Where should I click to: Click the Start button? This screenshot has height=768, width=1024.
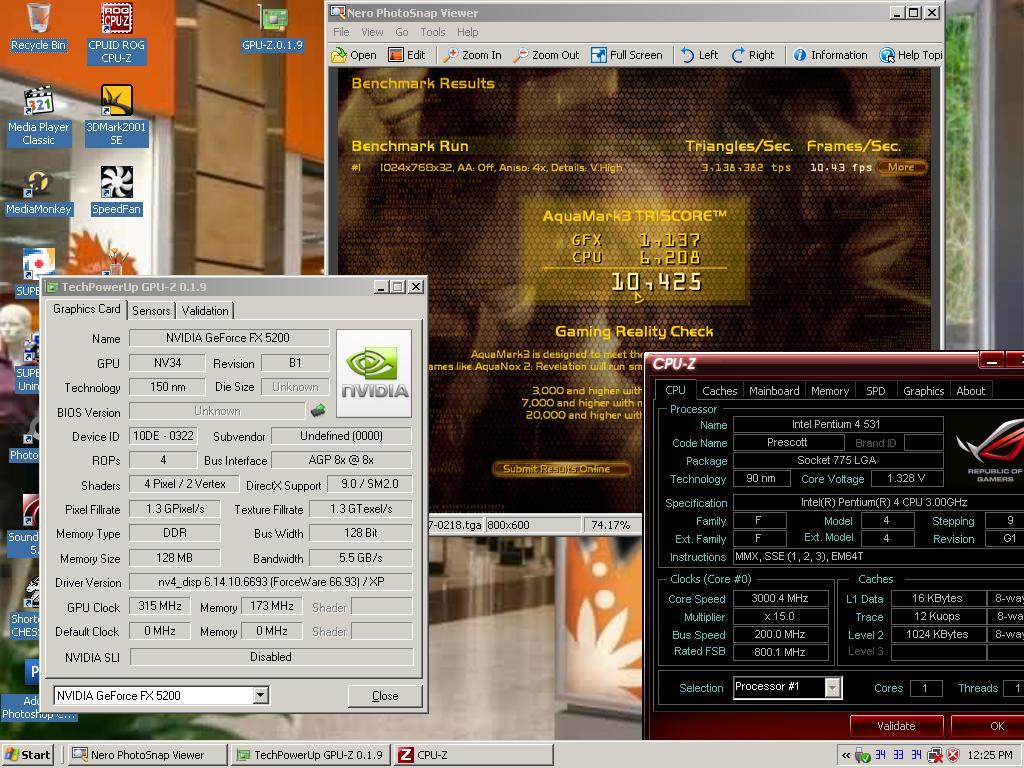coord(28,755)
